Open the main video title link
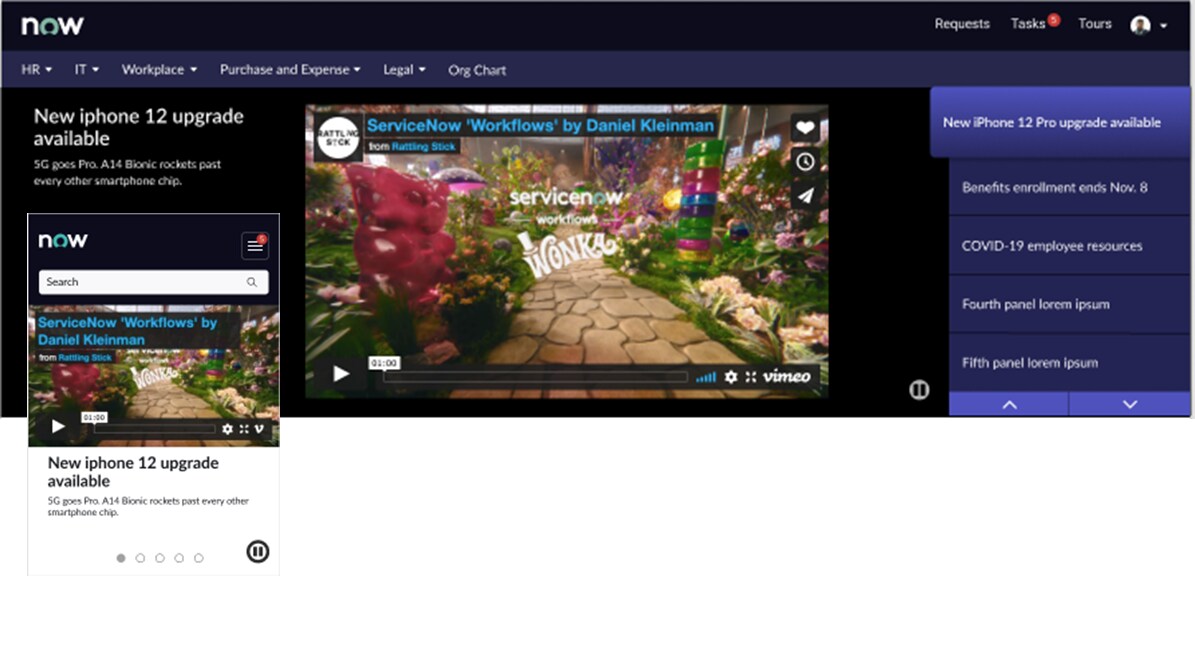The image size is (1195, 648). 540,125
